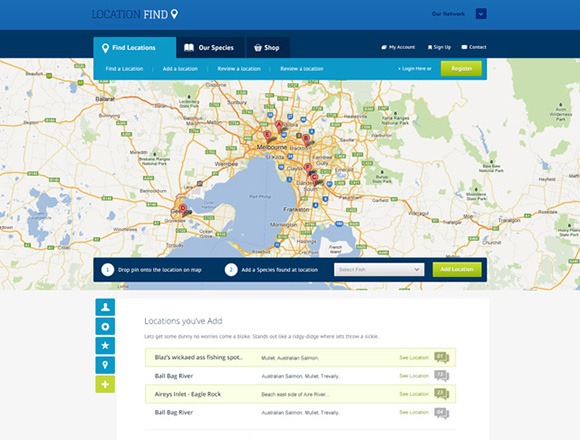Open comments icon for Blaz's fishing spot
Image resolution: width=580 pixels, height=440 pixels.
click(442, 358)
